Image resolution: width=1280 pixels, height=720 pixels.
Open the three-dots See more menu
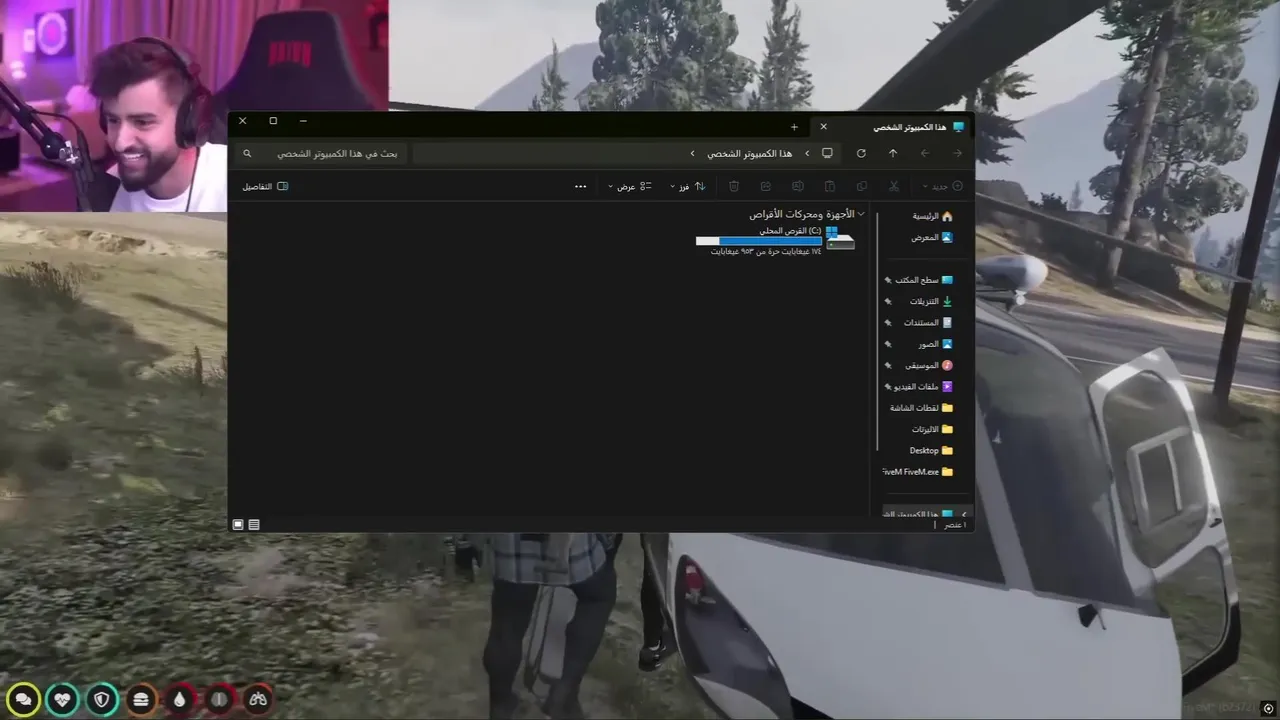click(580, 186)
